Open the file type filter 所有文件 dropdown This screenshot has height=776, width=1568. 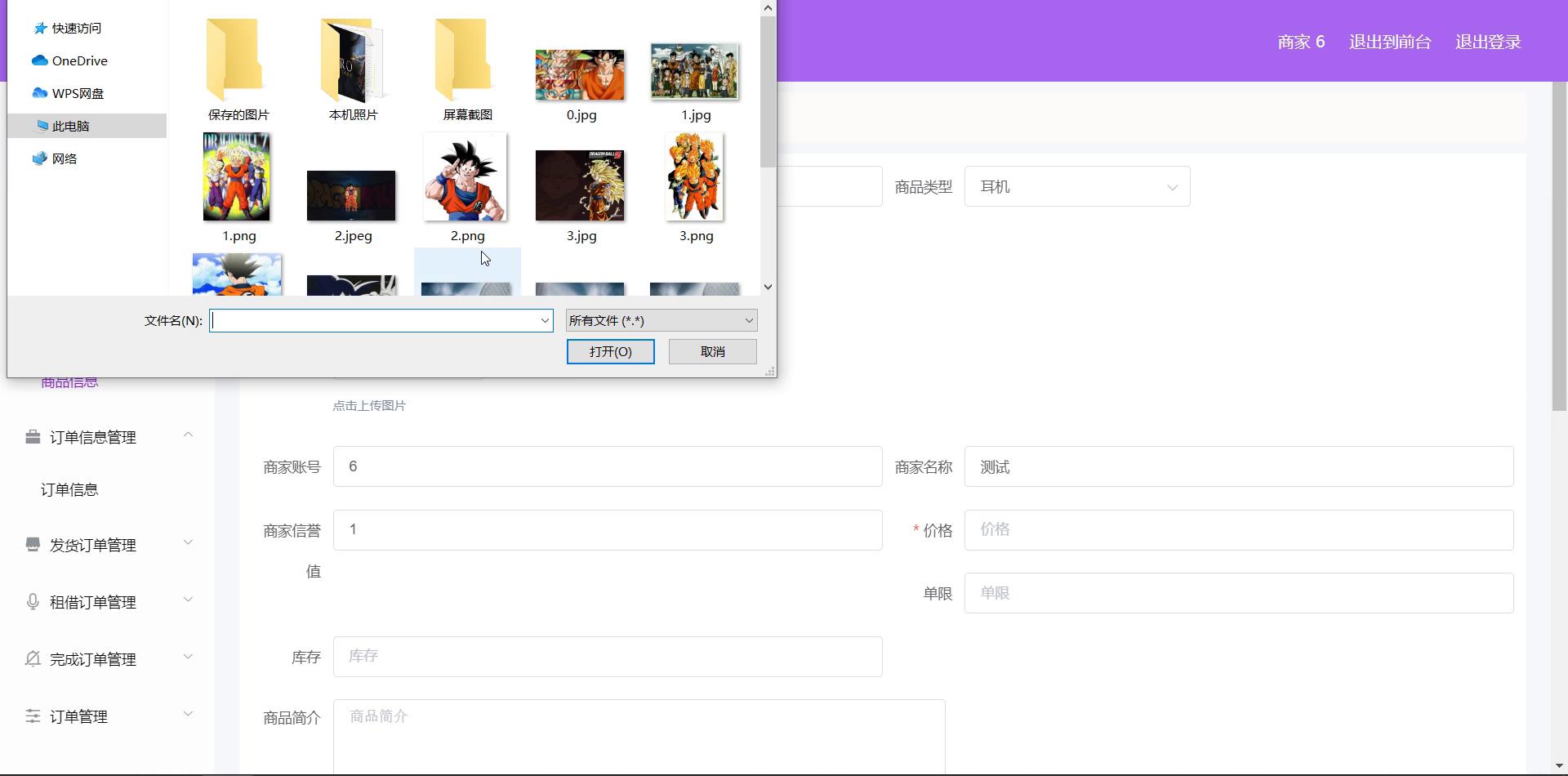661,321
